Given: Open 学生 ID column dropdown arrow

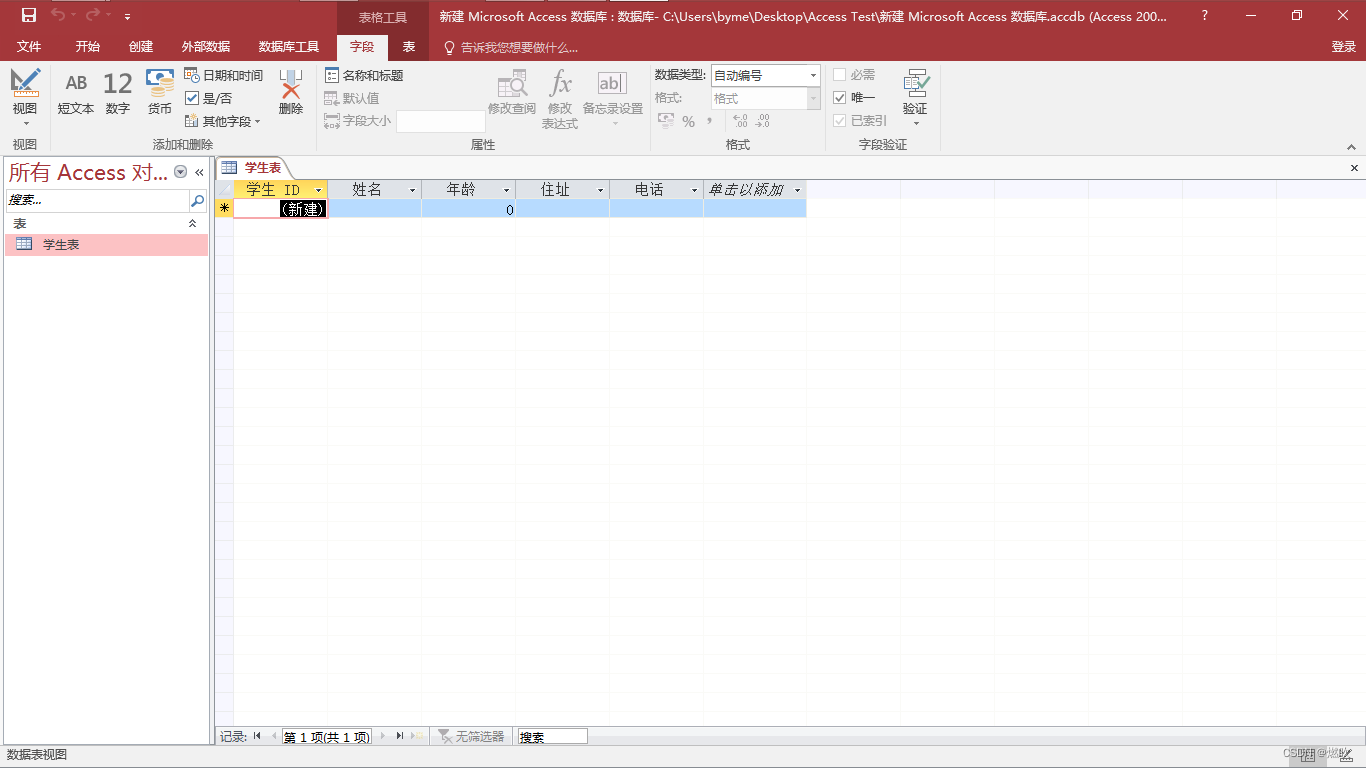Looking at the screenshot, I should [x=319, y=190].
